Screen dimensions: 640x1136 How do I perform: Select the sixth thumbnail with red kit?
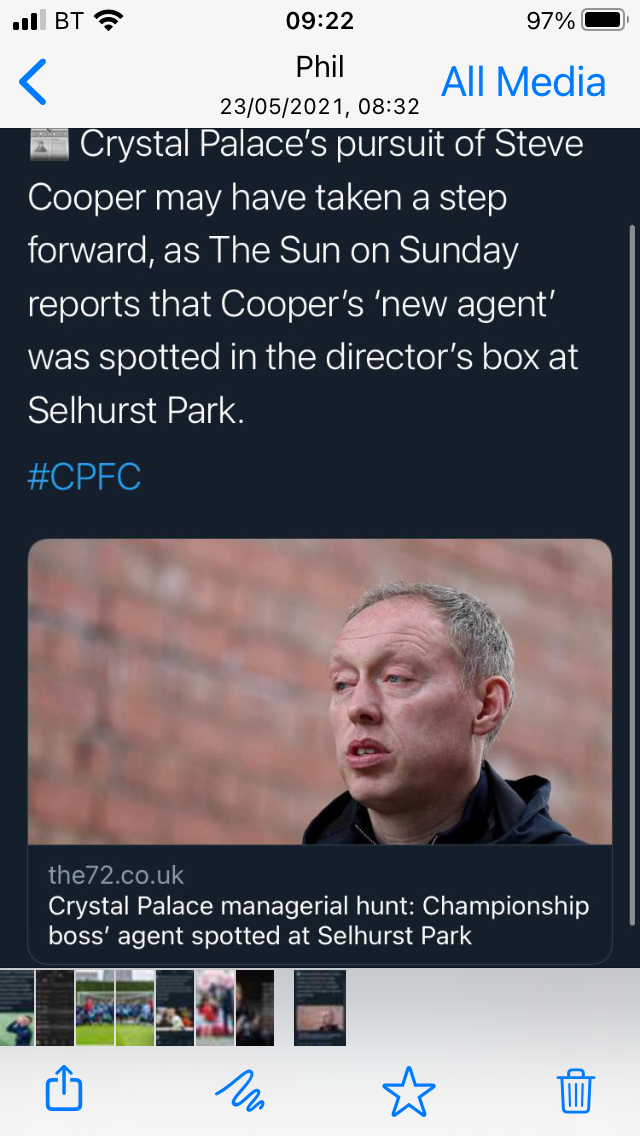[x=215, y=1007]
